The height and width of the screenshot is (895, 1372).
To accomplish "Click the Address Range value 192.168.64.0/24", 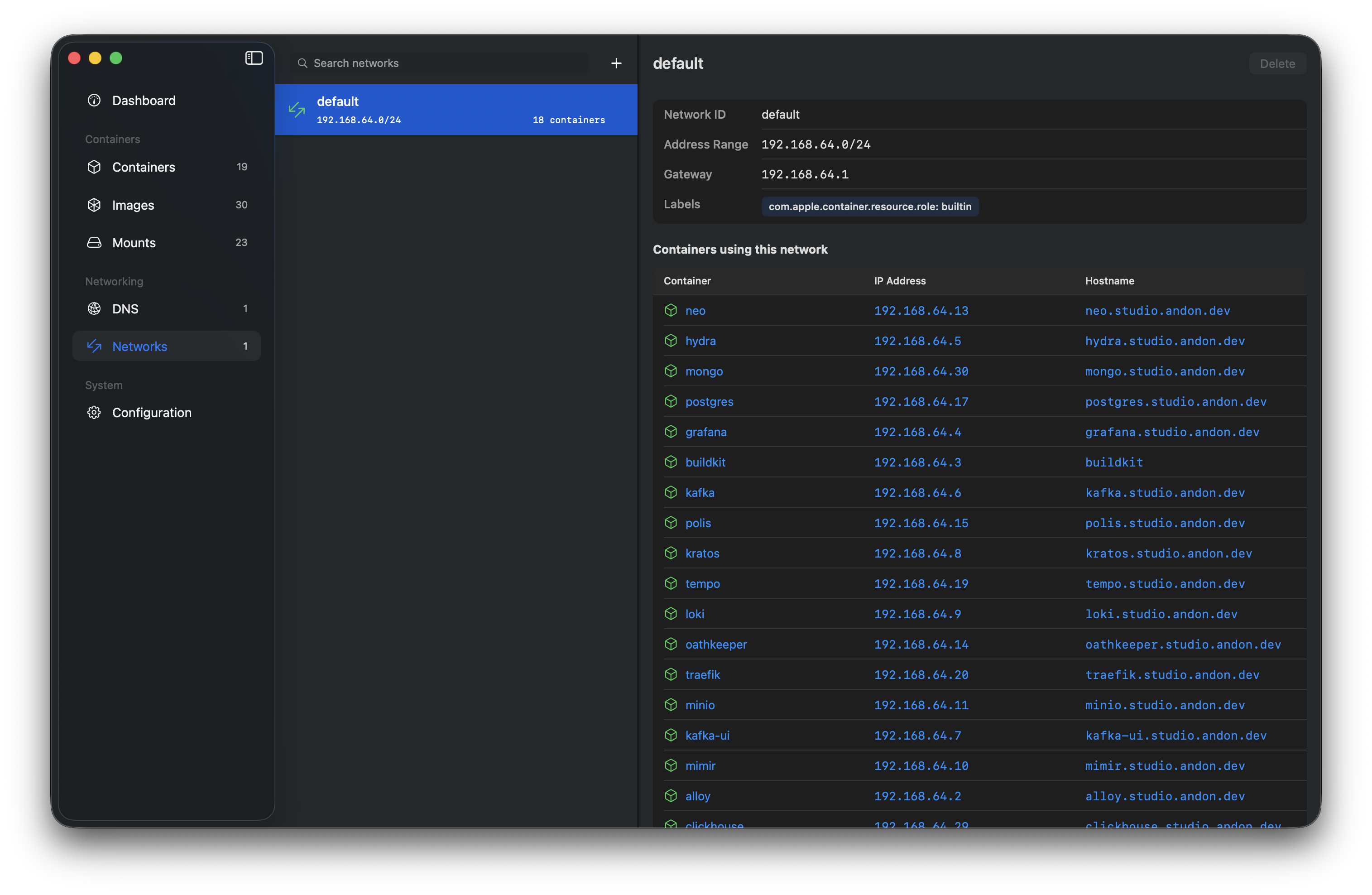I will [x=816, y=144].
